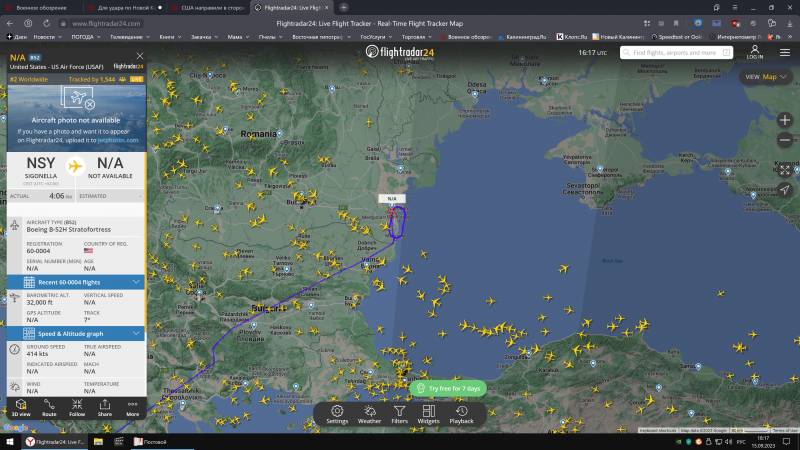The height and width of the screenshot is (450, 800).
Task: Open the Weather layer options
Action: point(369,414)
